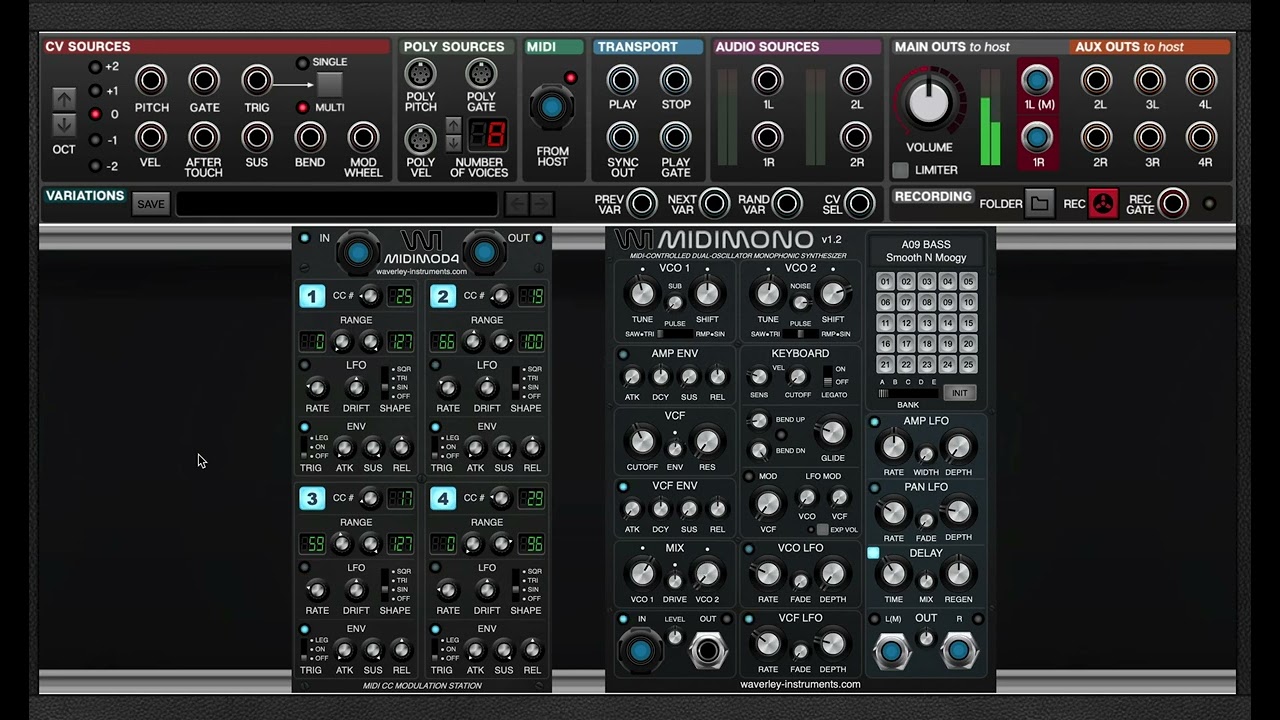
Task: Click the aux out 4L jack
Action: (1201, 80)
